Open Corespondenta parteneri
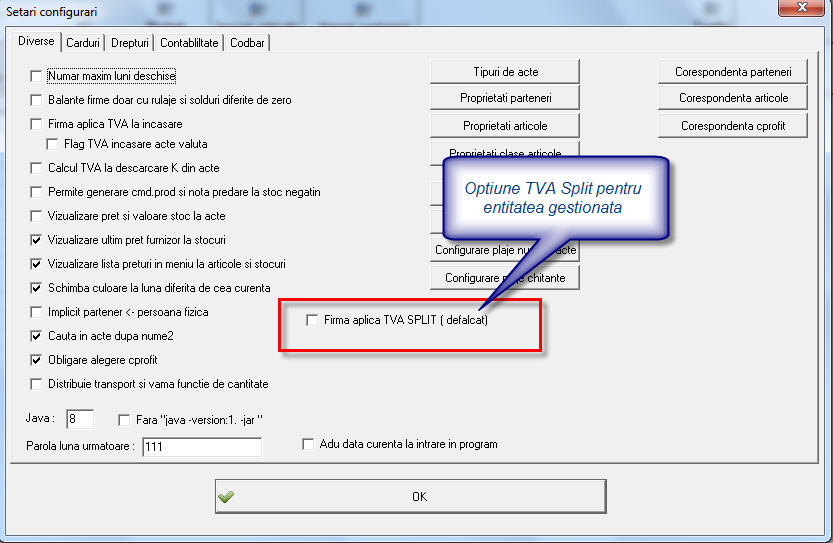 (x=733, y=72)
